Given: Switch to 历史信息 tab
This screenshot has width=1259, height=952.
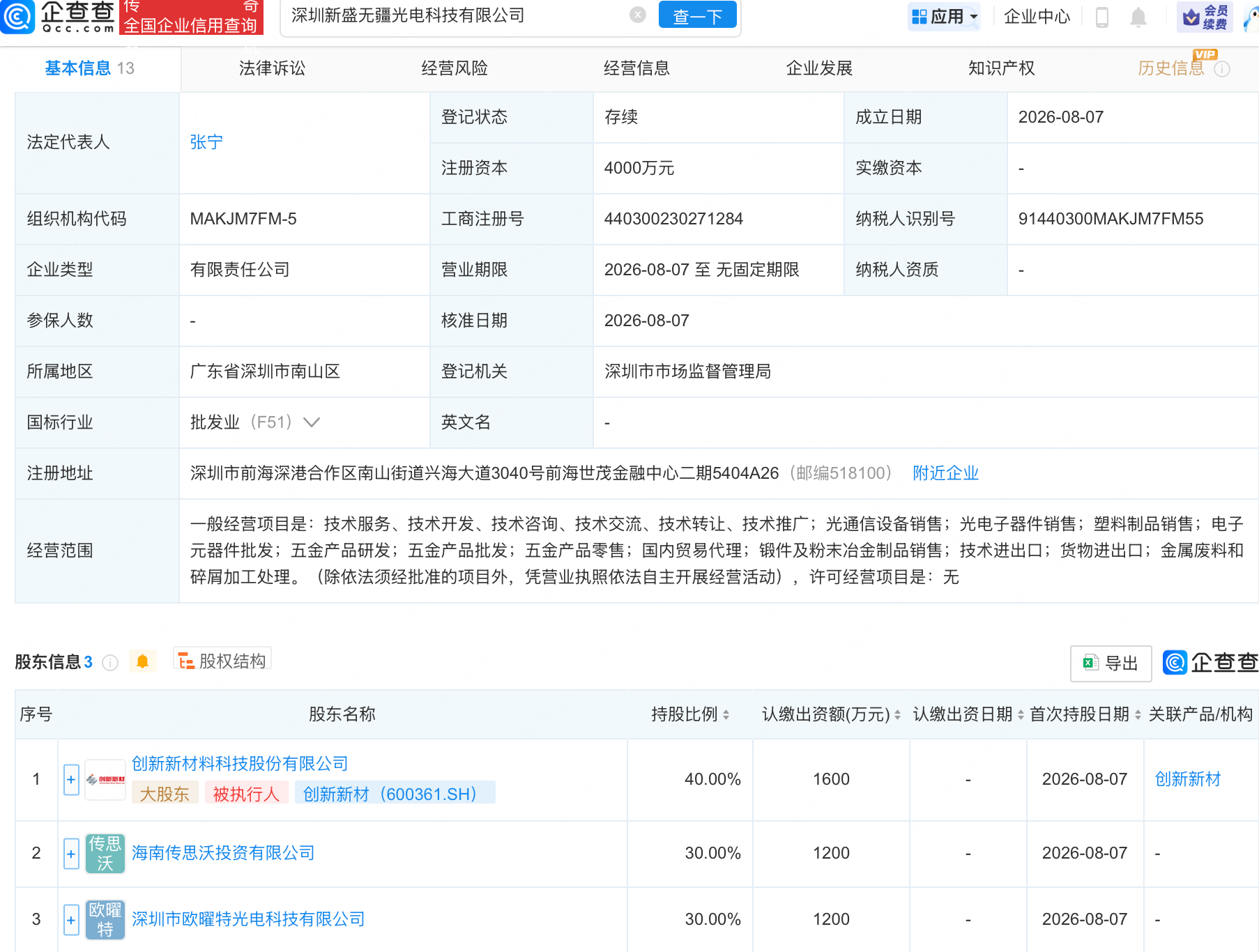Looking at the screenshot, I should pyautogui.click(x=1171, y=68).
